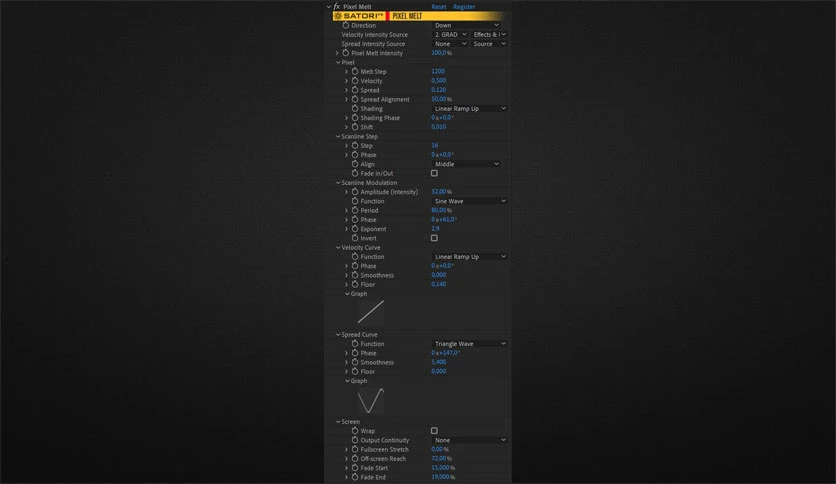Expand the Melt Step property arrow

point(347,71)
